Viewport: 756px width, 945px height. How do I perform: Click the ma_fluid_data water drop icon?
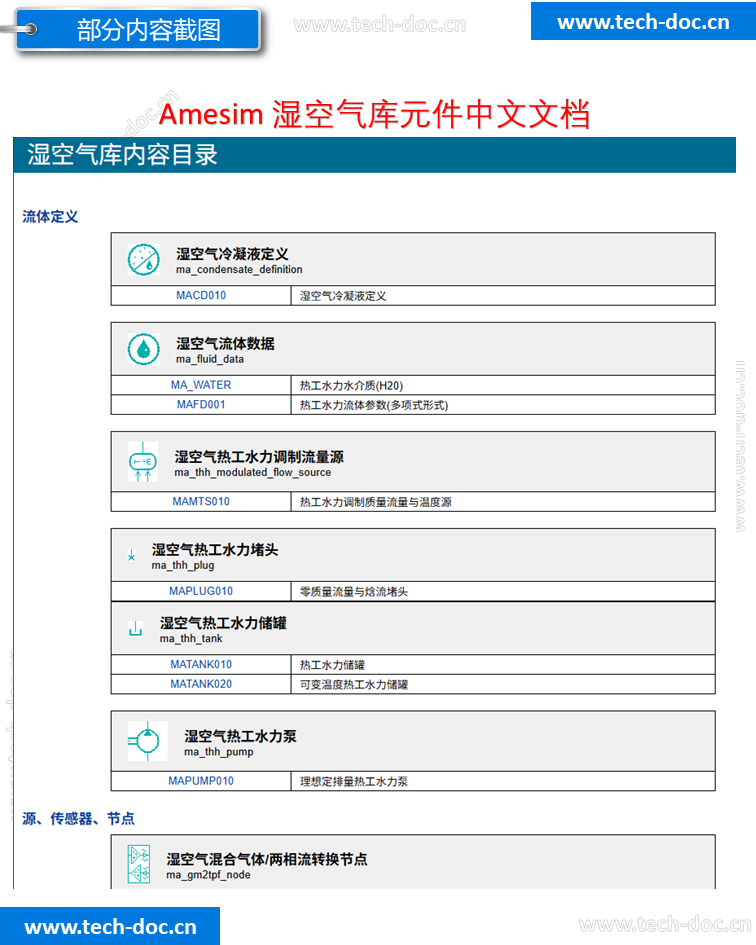pyautogui.click(x=143, y=349)
